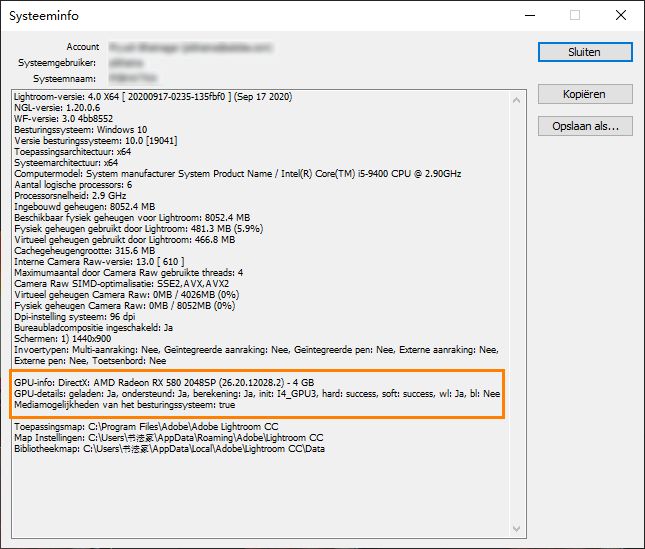Click the Account label
Viewport: 645px width, 549px height.
tap(83, 47)
